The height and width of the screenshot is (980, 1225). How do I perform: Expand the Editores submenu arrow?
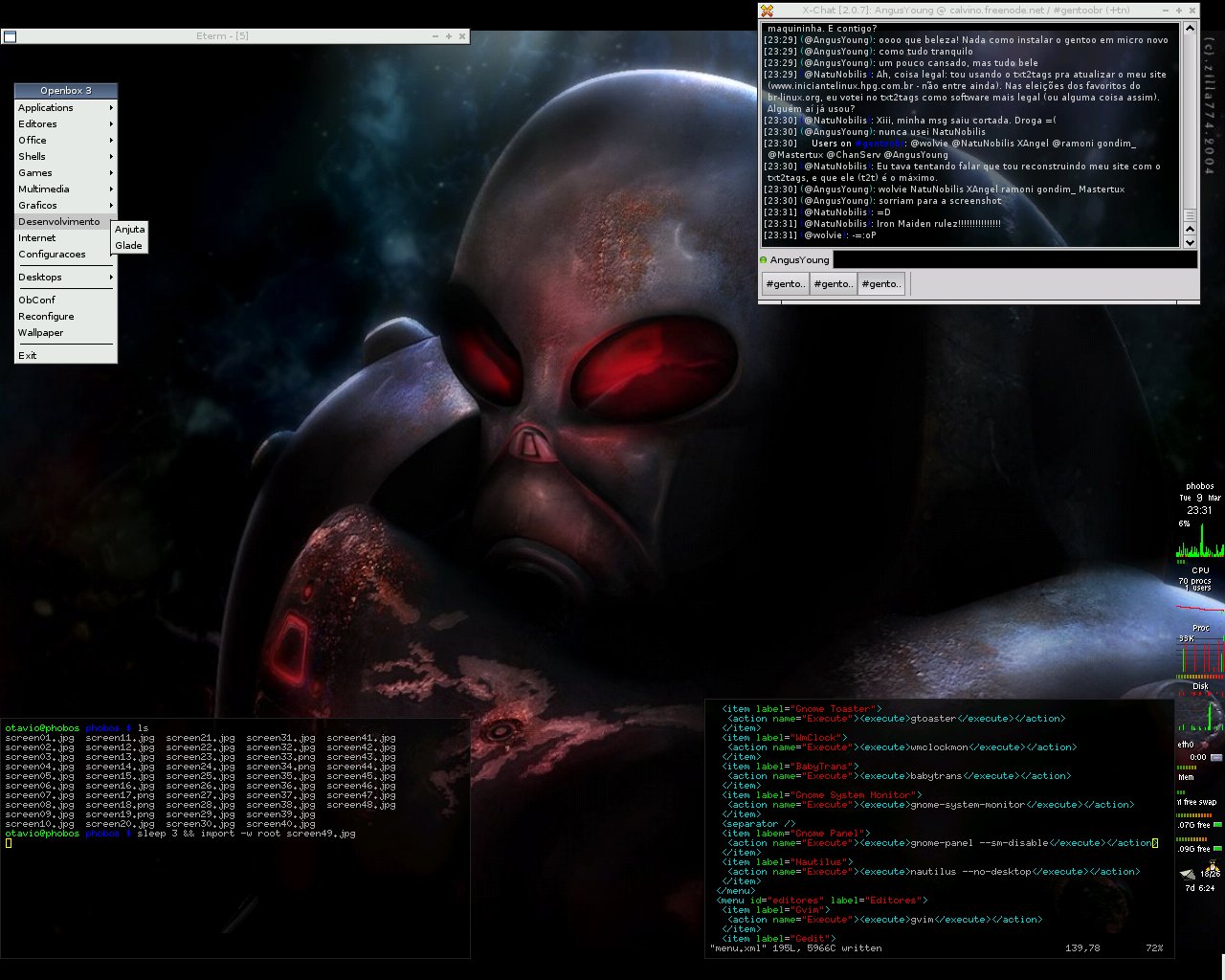pos(111,124)
